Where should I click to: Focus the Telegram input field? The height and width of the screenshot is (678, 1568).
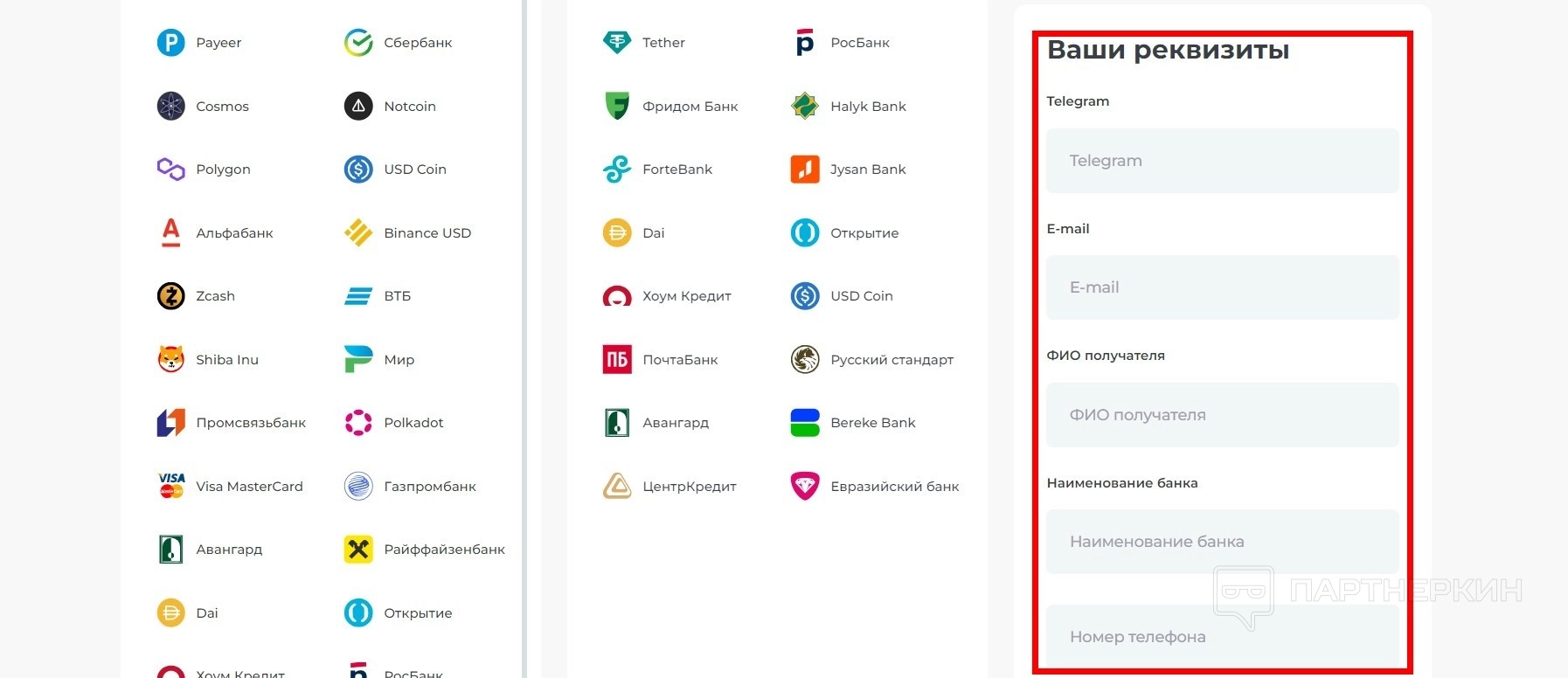(1222, 161)
